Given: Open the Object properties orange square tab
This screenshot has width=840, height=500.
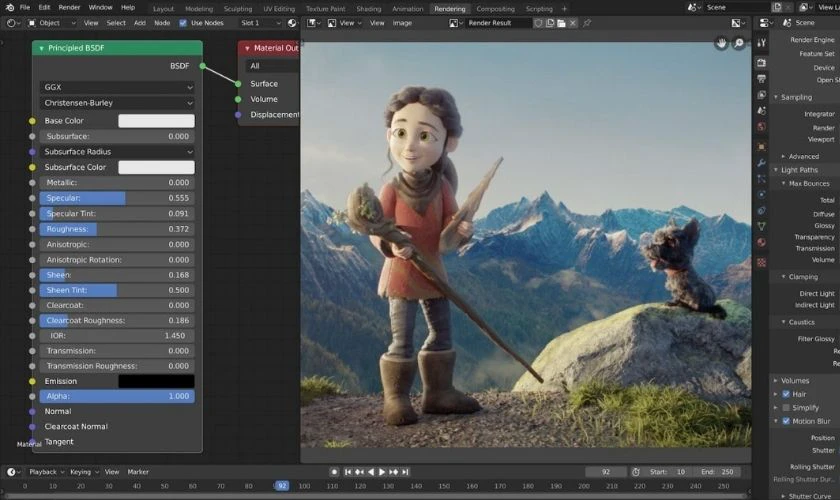Looking at the screenshot, I should [761, 146].
